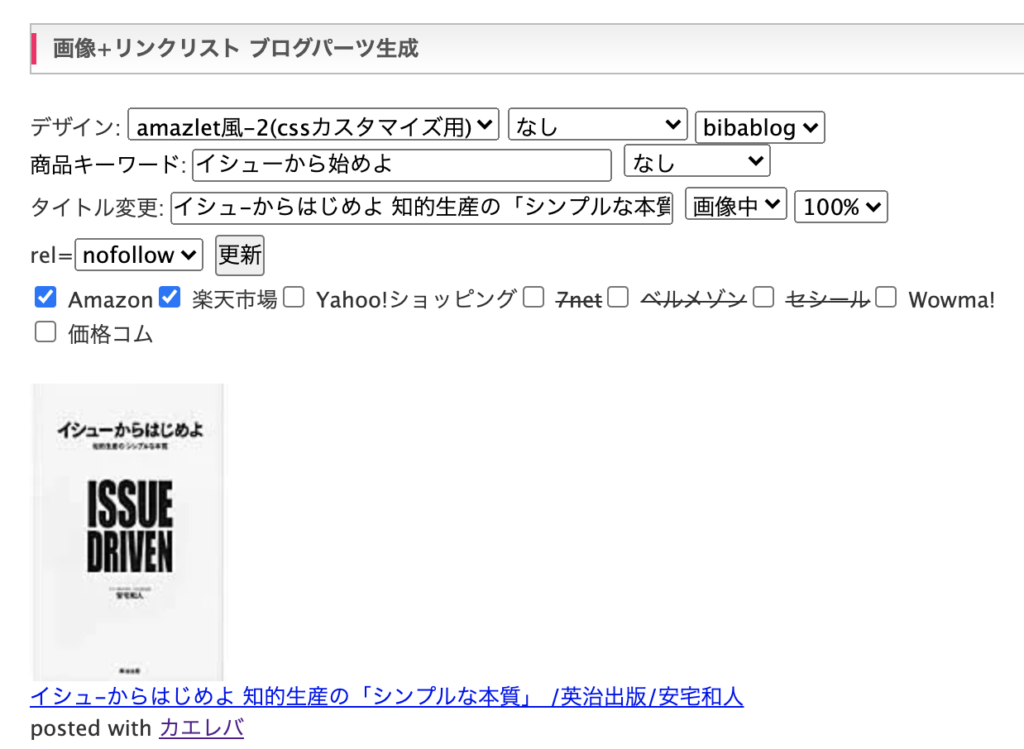Tick the ベルメゾン checkbox
Screen dimensions: 1024x749
[x=618, y=297]
